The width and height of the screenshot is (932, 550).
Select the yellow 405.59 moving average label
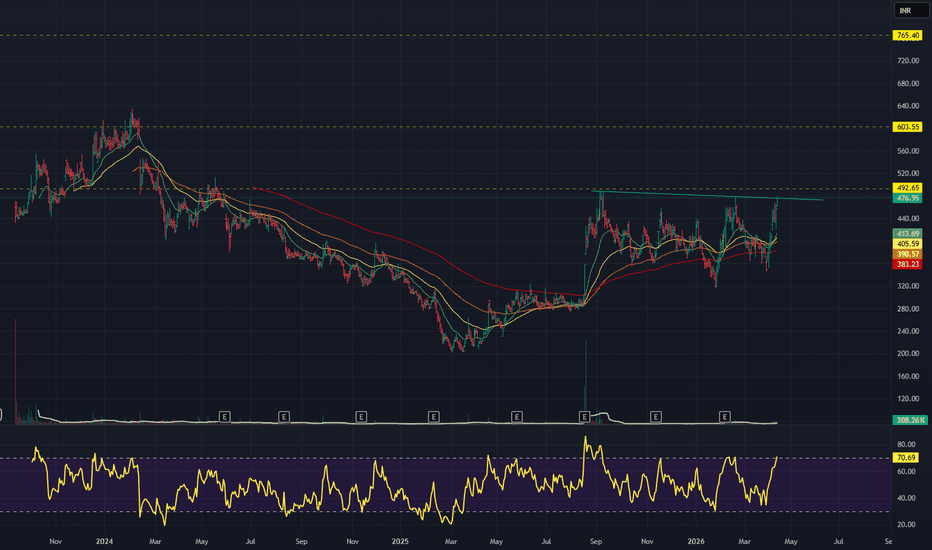click(907, 243)
